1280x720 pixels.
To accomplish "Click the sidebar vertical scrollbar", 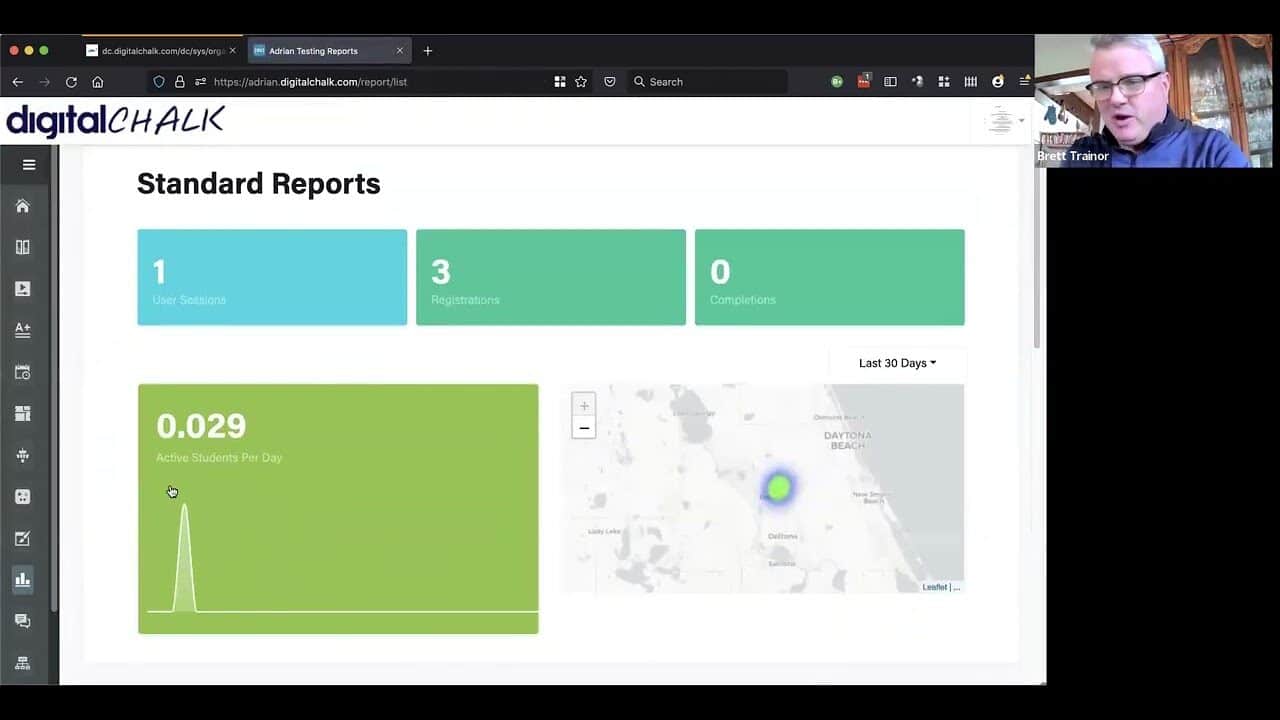I will point(54,380).
